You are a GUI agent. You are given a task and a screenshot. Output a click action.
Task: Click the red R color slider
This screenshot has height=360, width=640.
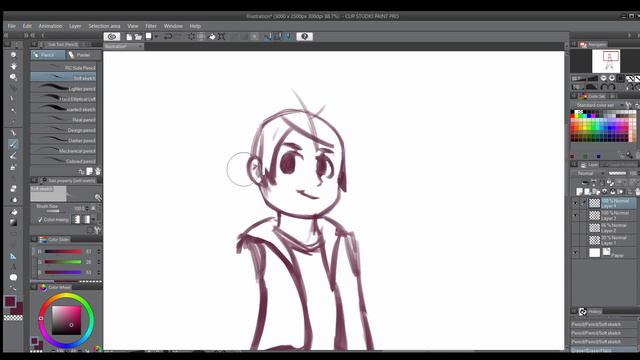tap(63, 252)
